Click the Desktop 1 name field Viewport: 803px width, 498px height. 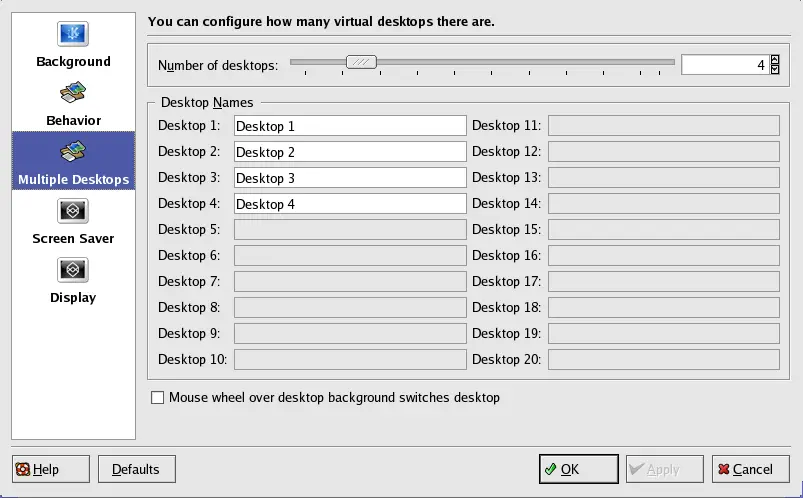click(350, 126)
